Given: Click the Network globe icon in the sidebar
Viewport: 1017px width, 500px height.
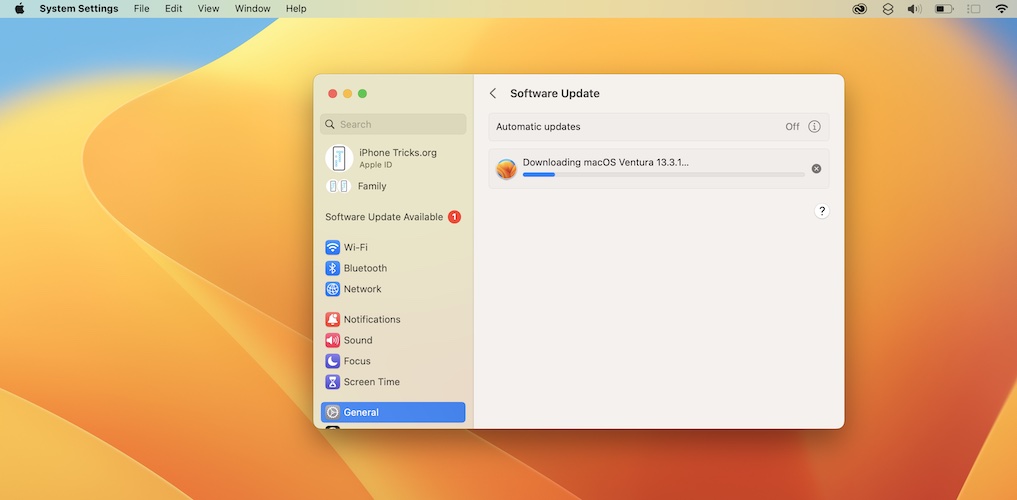Looking at the screenshot, I should (333, 289).
